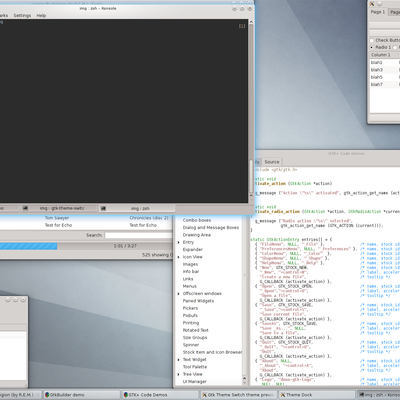Switch to 'img : zsh - Konsole' taskbar entry

click(378, 395)
